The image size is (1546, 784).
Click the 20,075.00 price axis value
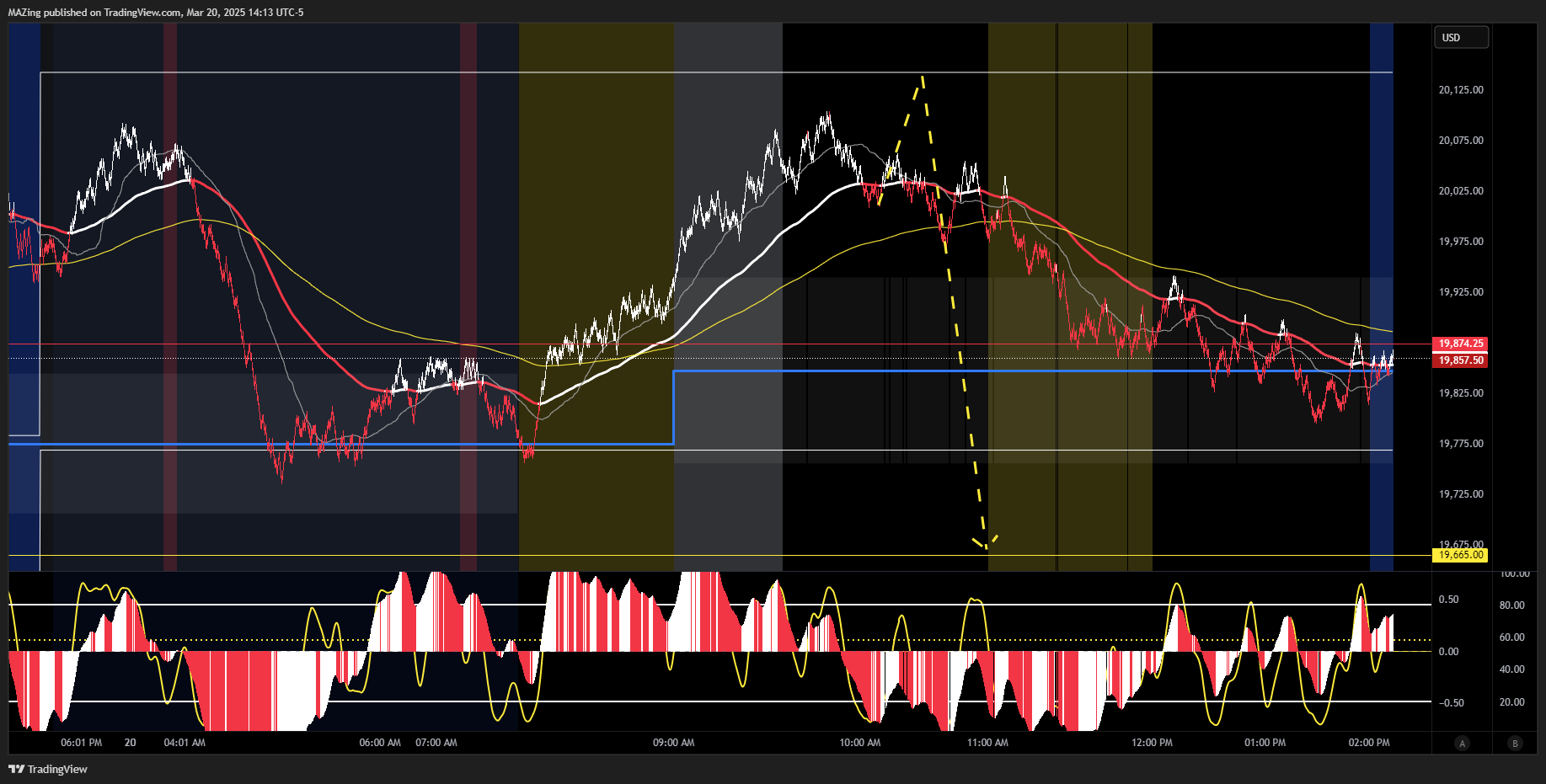tap(1461, 141)
